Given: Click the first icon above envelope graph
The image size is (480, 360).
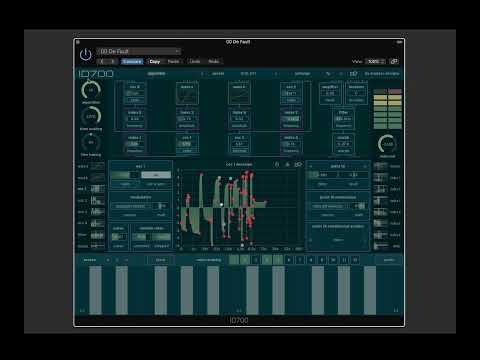Looking at the screenshot, I should (x=277, y=164).
